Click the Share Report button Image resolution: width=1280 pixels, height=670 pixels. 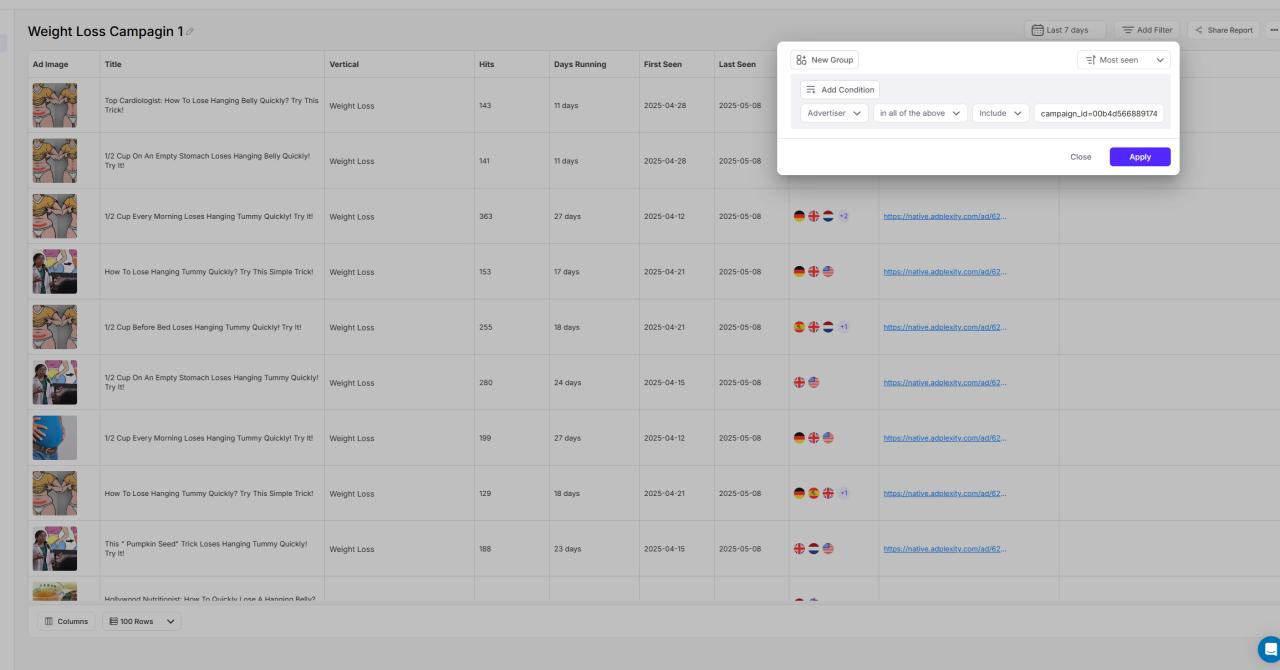pyautogui.click(x=1223, y=30)
